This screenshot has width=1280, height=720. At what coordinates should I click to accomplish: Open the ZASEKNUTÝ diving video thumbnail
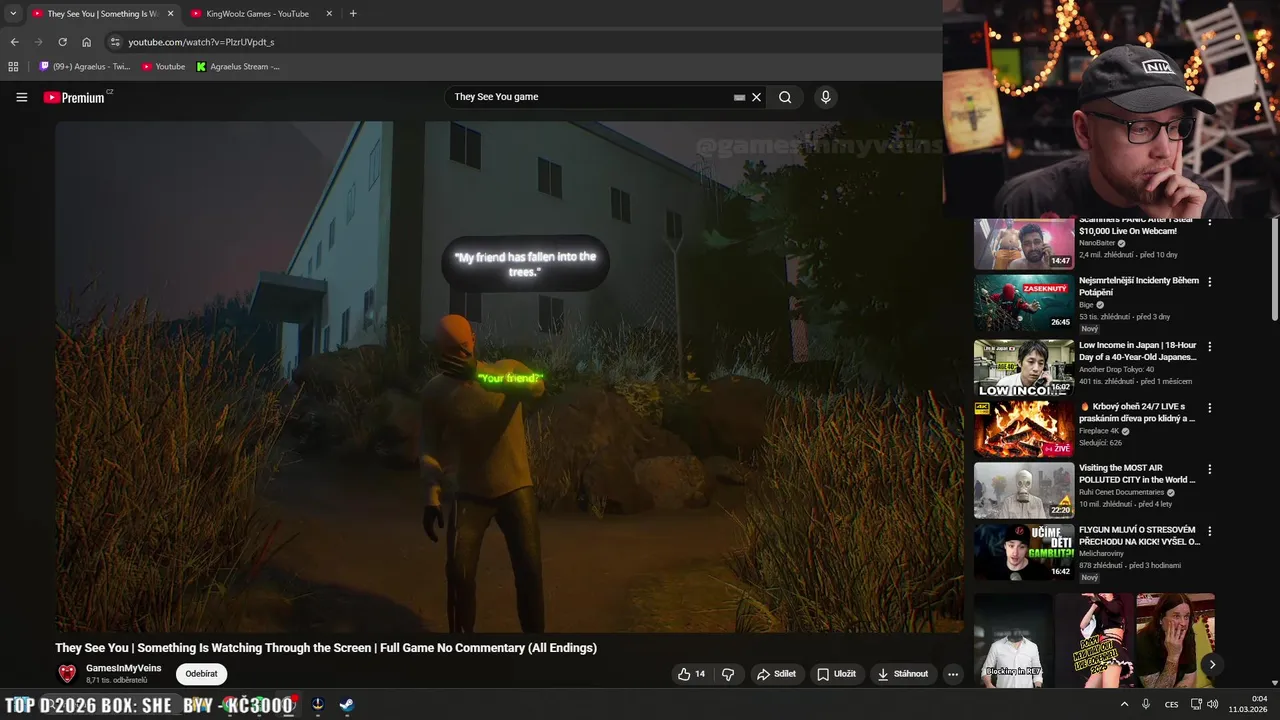coord(1024,303)
